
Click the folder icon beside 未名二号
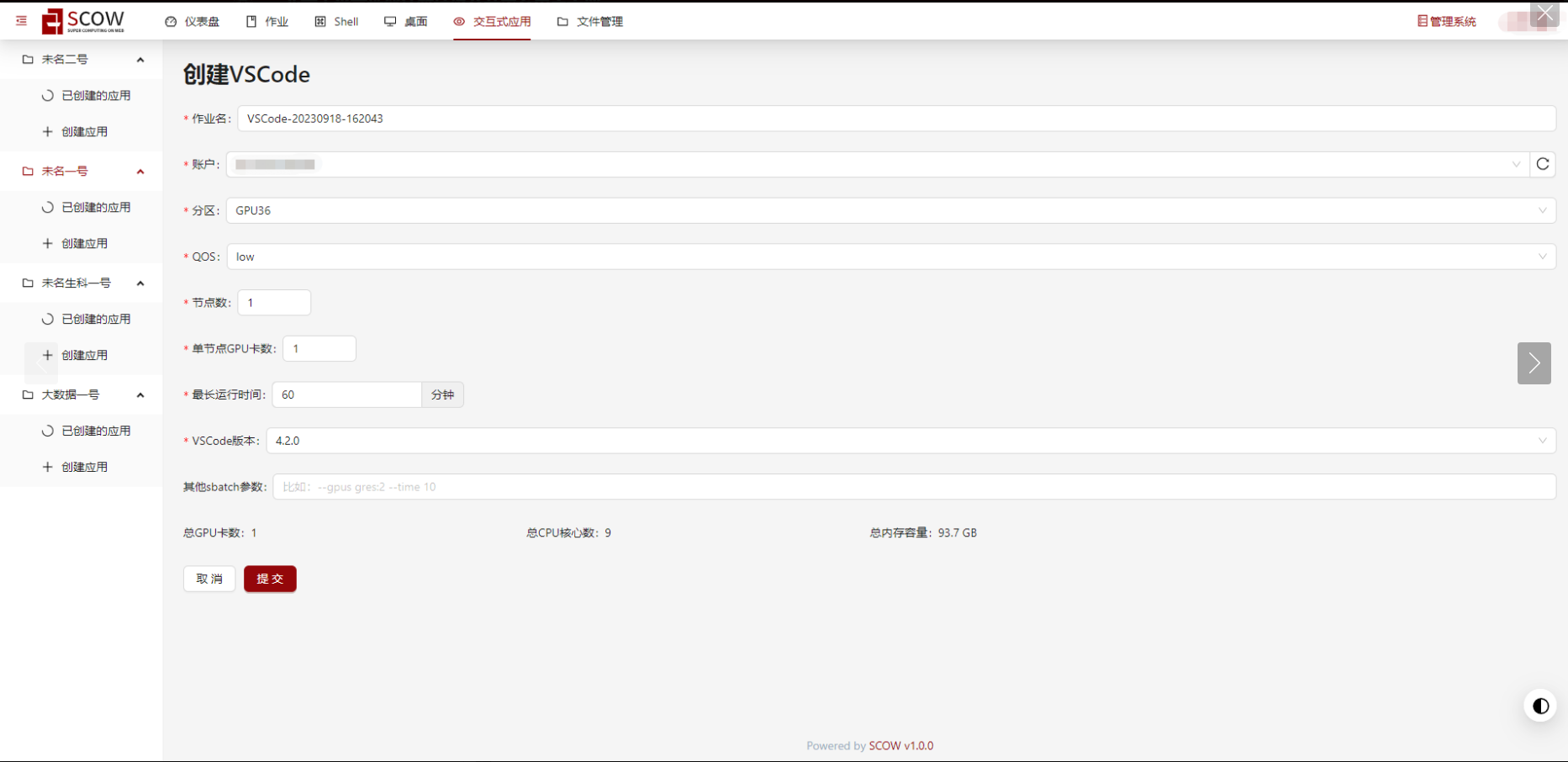28,60
